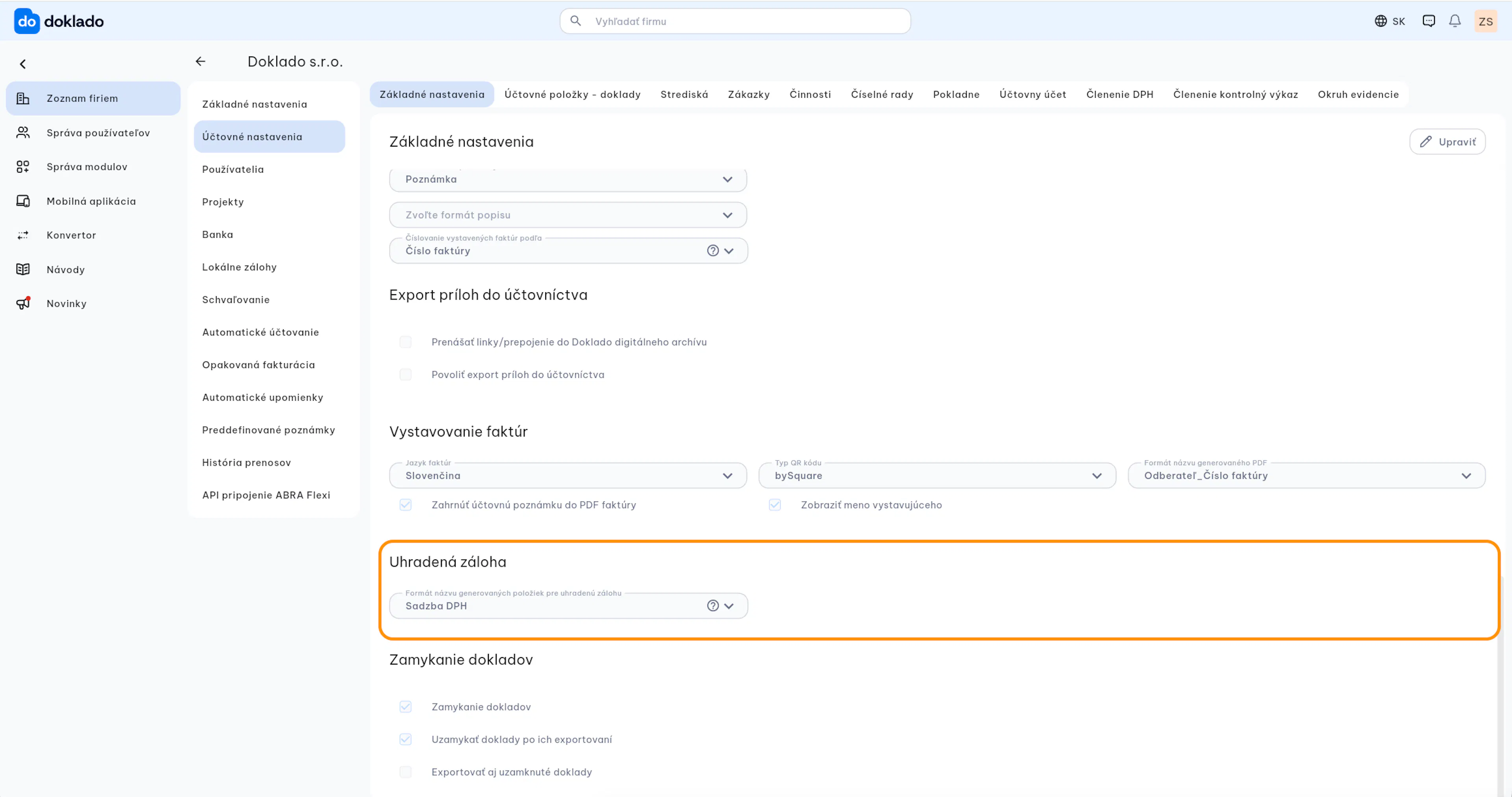
Task: Click the doklado logo
Action: point(59,21)
